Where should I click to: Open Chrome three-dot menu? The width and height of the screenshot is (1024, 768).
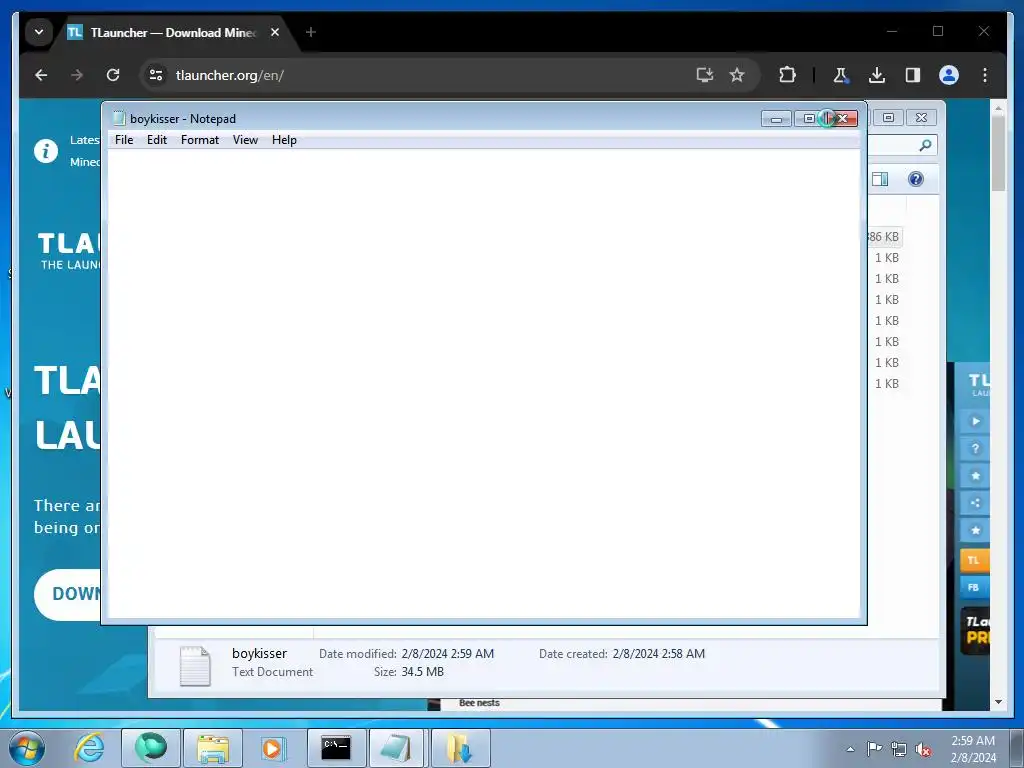coord(985,75)
